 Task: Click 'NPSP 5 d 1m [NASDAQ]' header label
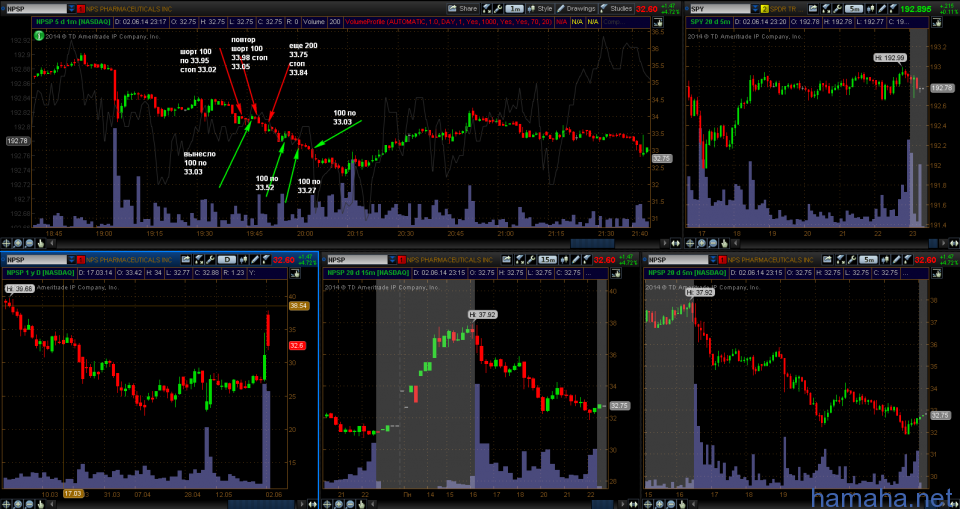click(72, 21)
